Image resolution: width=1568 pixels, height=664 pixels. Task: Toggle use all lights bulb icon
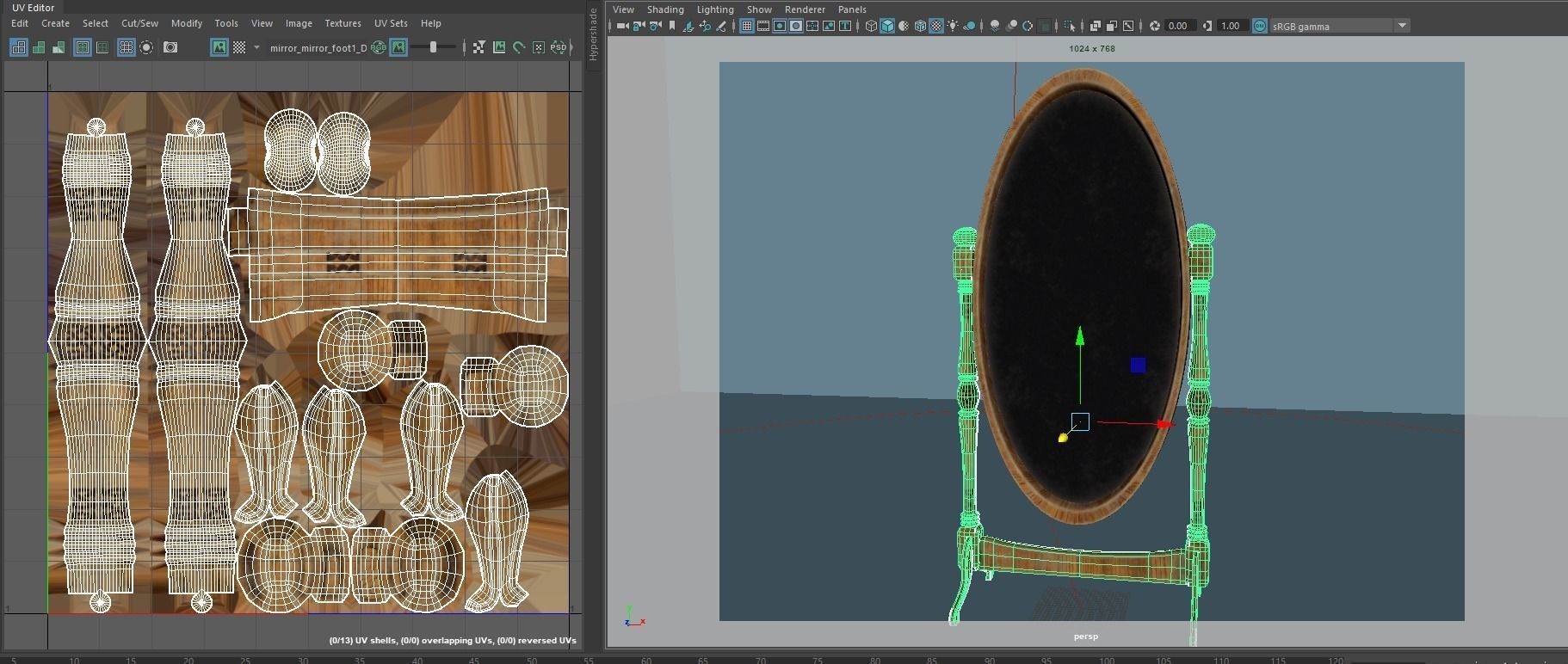(x=953, y=26)
